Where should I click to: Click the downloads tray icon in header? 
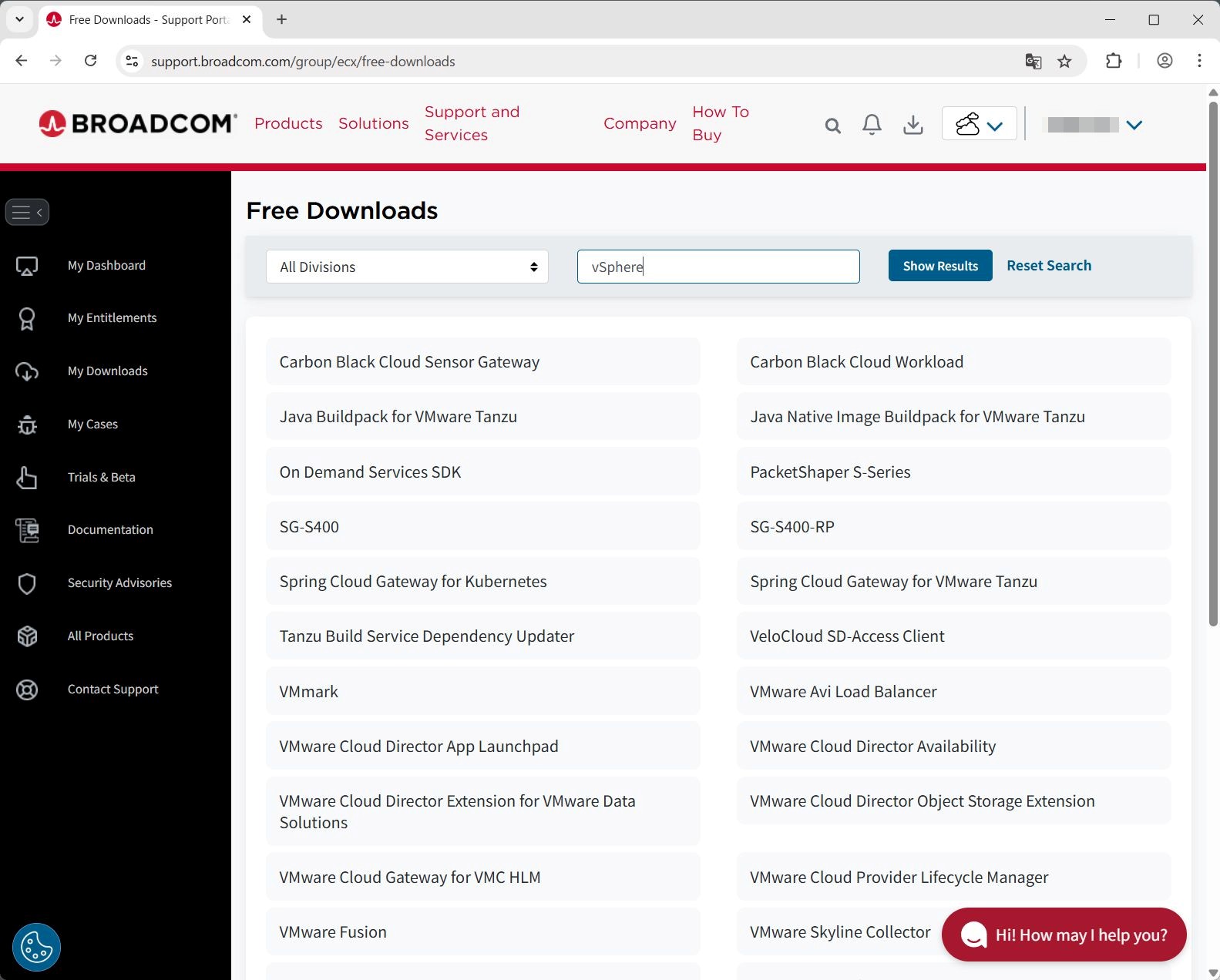913,124
